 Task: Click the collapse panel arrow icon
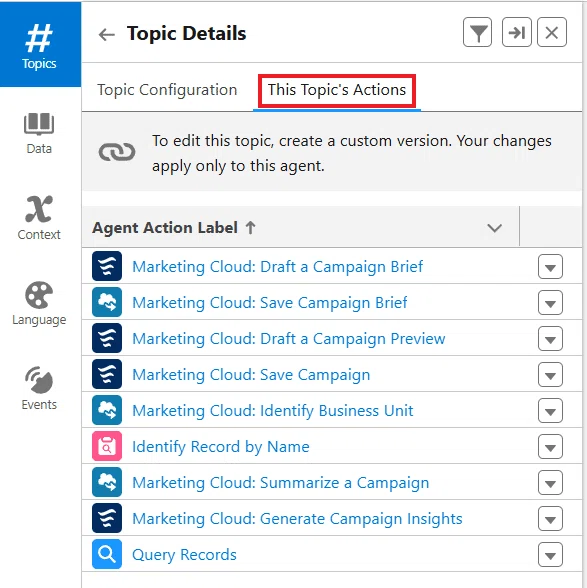(x=516, y=33)
